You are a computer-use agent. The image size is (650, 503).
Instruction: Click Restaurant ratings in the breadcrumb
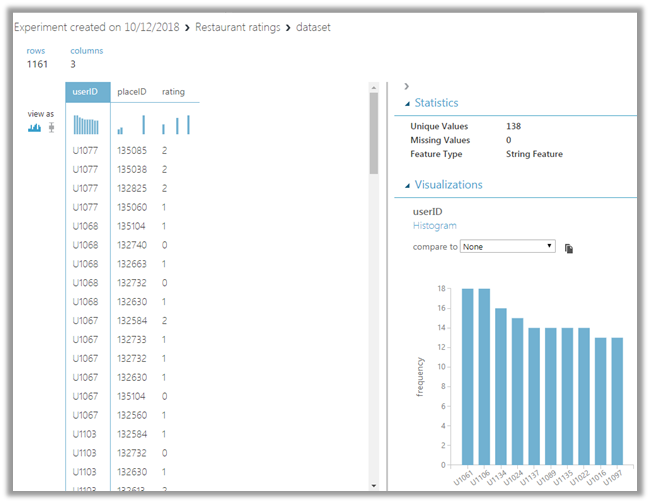click(x=238, y=27)
